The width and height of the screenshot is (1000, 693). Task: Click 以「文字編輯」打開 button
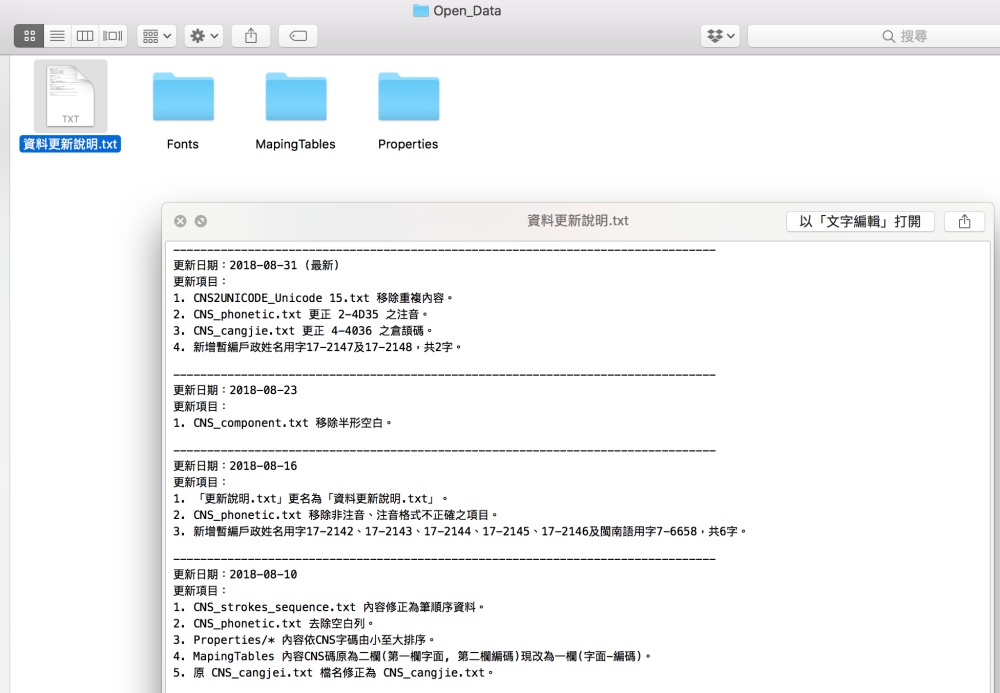coord(860,221)
